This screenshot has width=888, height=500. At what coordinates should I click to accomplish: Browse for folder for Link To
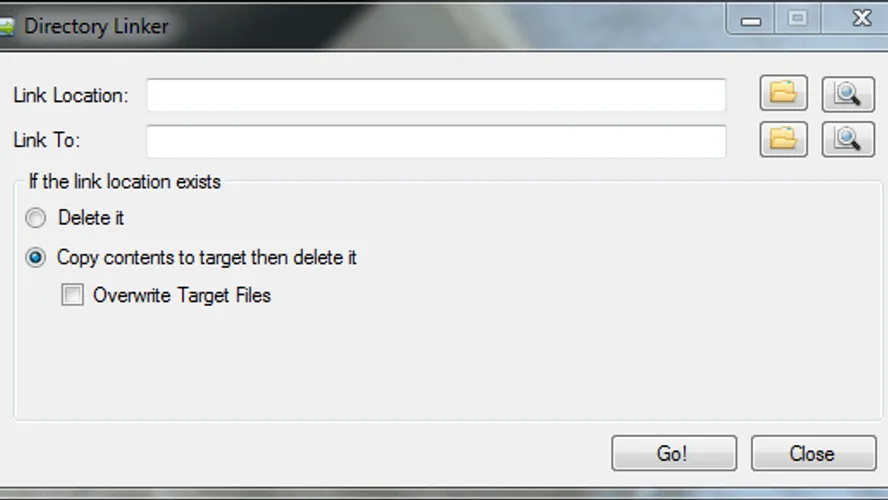783,139
